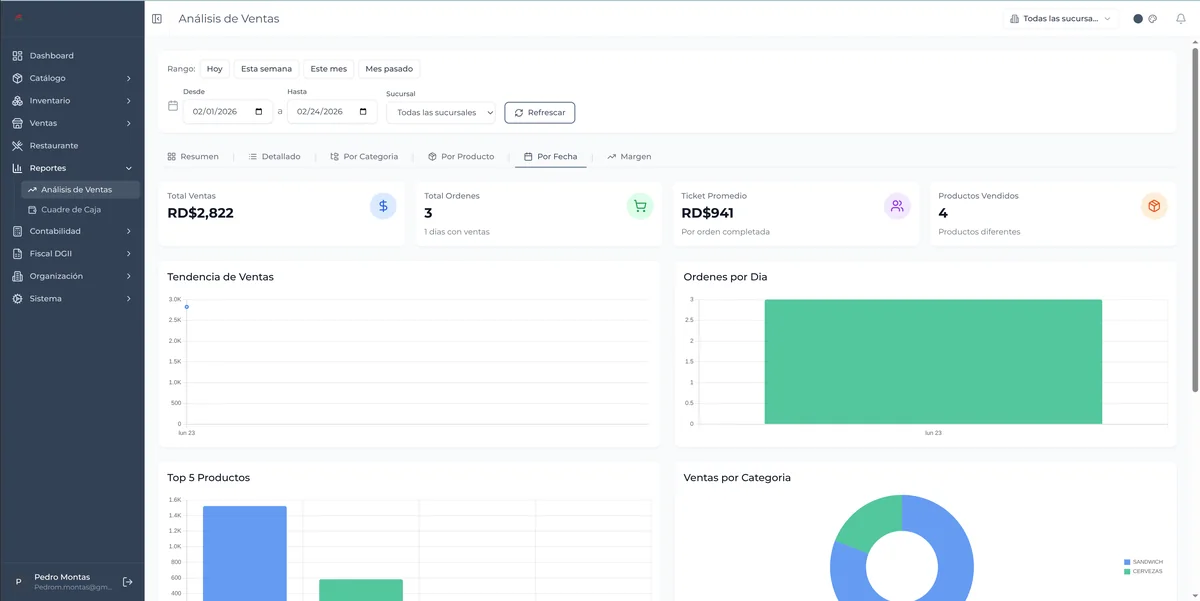Expand the Sistema menu
The image size is (1200, 601).
(x=72, y=299)
